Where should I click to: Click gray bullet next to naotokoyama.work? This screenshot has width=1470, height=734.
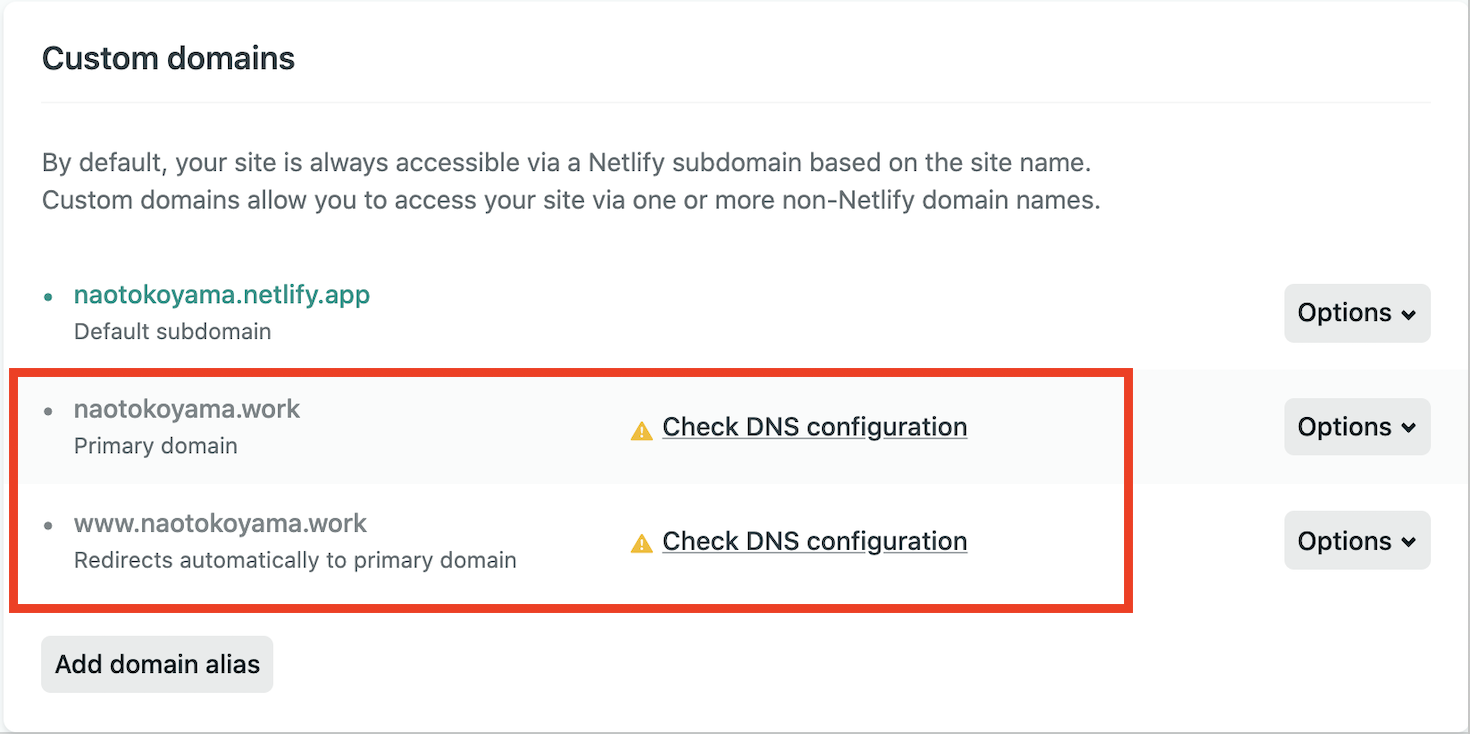(x=48, y=411)
